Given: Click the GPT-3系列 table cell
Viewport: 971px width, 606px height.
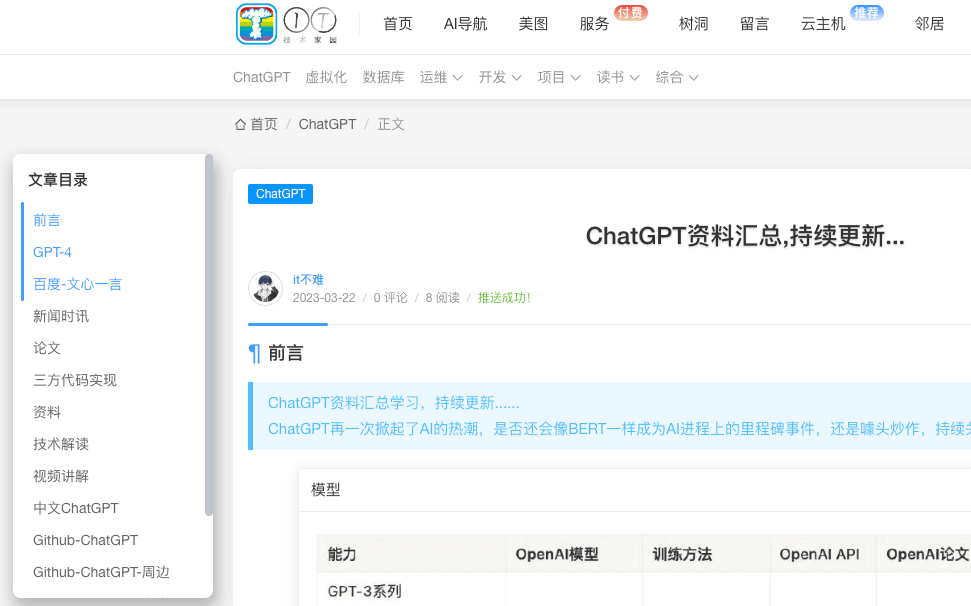Looking at the screenshot, I should pyautogui.click(x=365, y=592).
